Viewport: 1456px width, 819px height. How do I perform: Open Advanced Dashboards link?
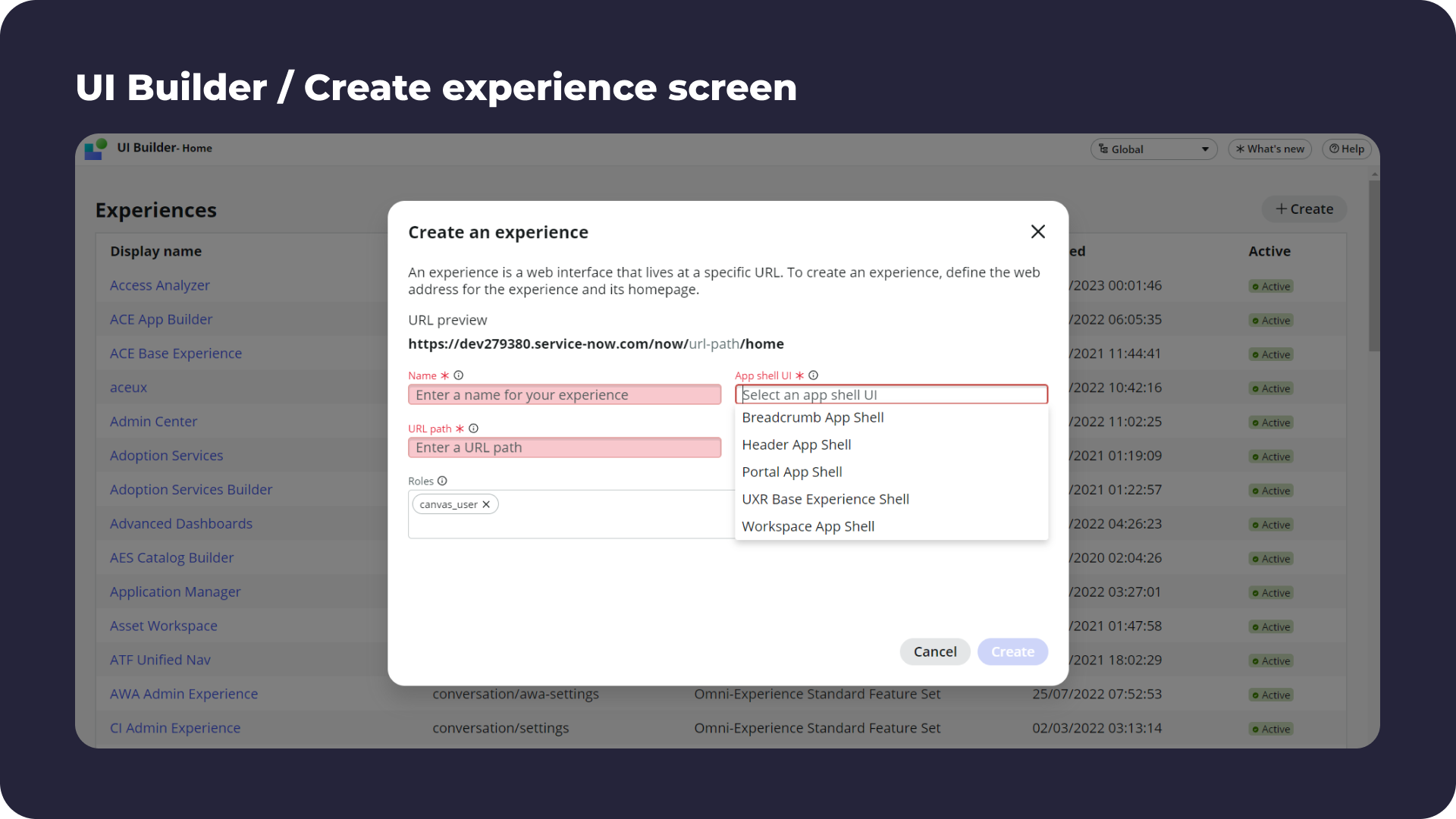pos(181,524)
